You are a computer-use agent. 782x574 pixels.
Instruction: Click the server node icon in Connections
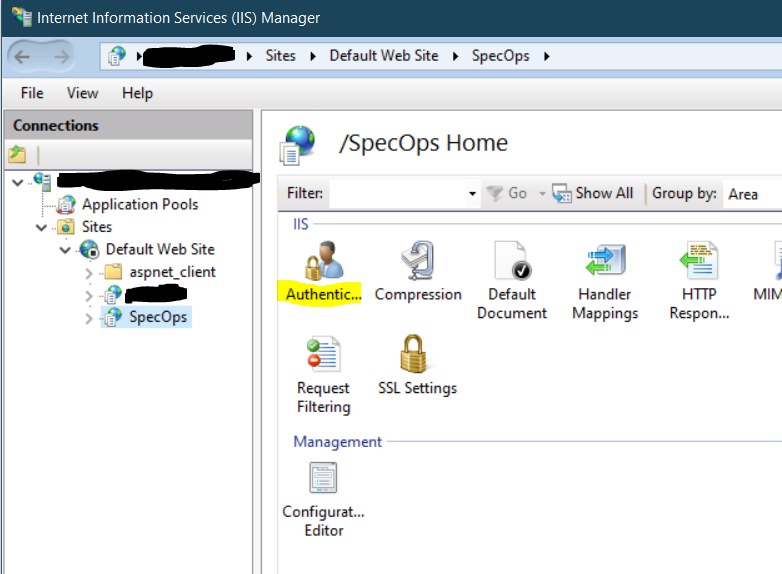click(x=42, y=182)
